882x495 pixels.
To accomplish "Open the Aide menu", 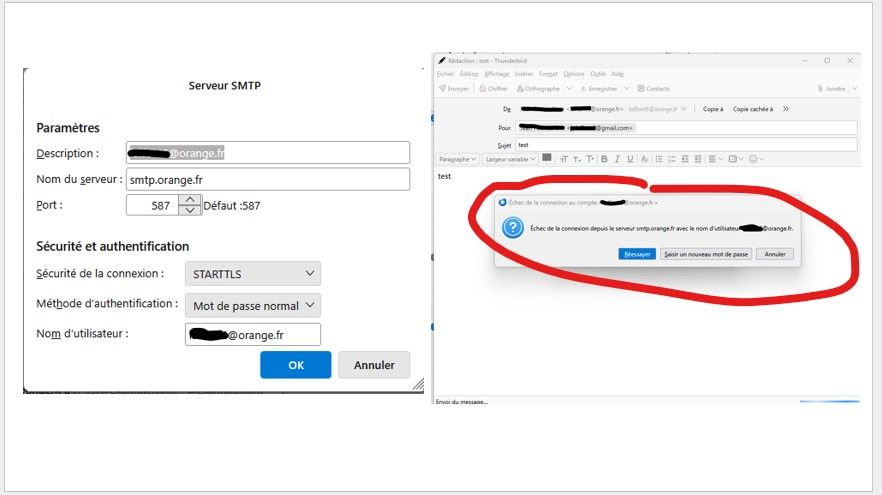I will coord(618,74).
